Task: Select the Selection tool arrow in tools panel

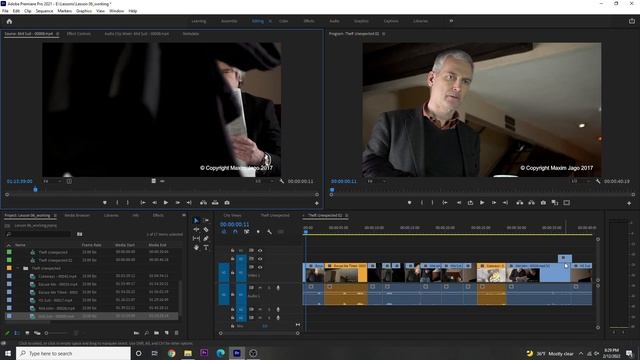Action: pos(196,220)
